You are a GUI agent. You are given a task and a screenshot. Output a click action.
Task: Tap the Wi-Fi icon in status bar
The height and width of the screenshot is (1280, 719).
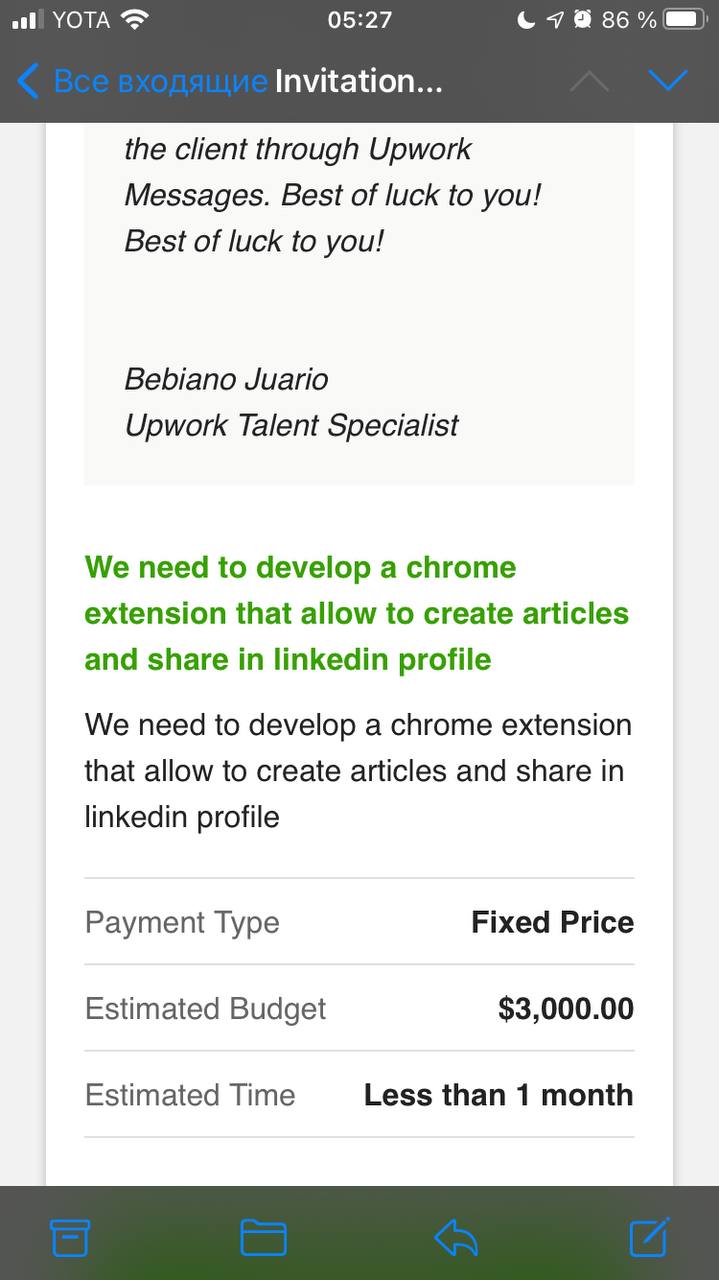[x=134, y=19]
